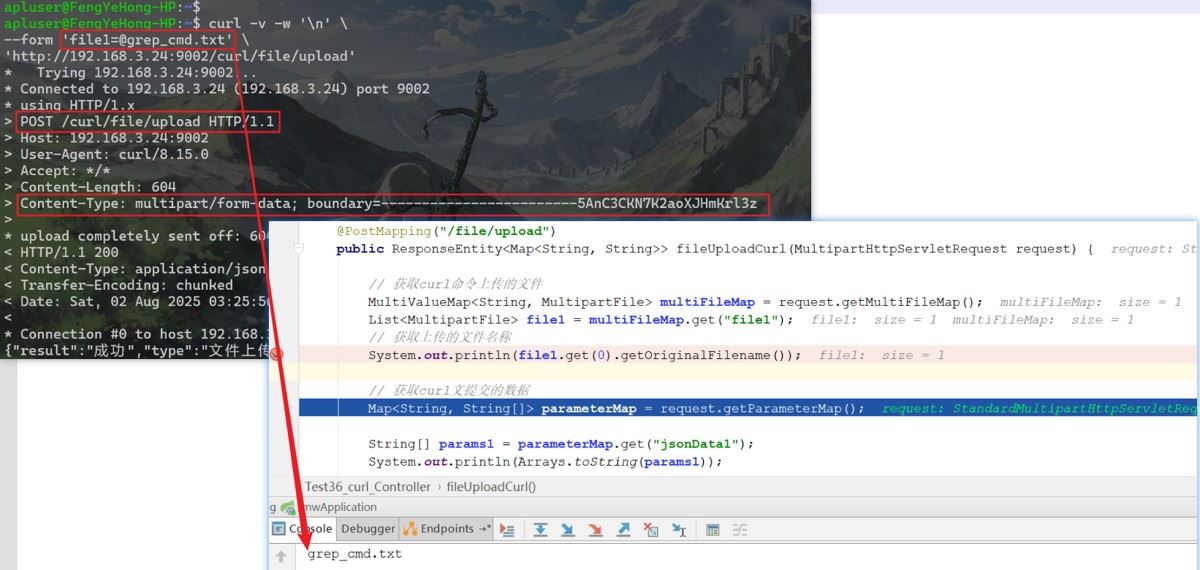Click the fileUploadCurl method signature line
This screenshot has width=1200, height=570.
(715, 249)
